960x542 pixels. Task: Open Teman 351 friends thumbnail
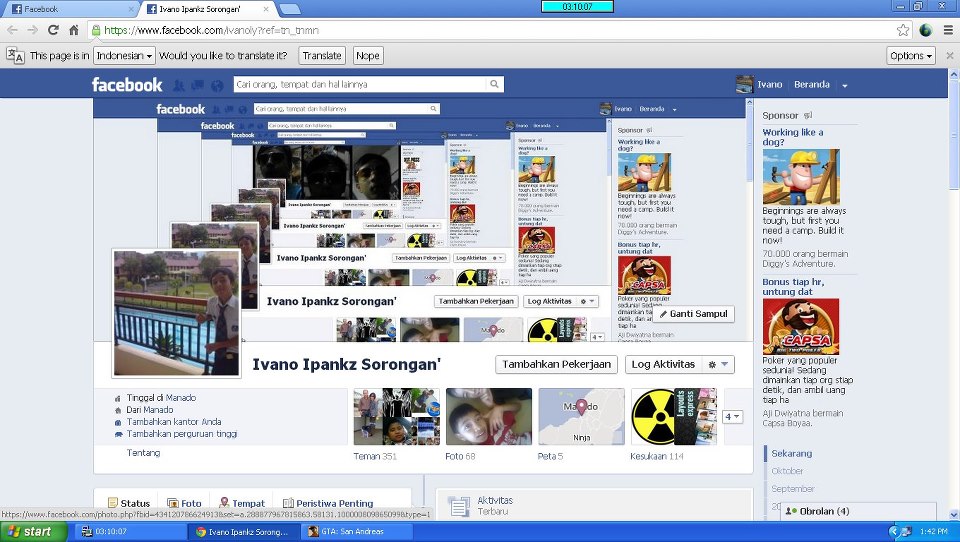click(x=396, y=416)
